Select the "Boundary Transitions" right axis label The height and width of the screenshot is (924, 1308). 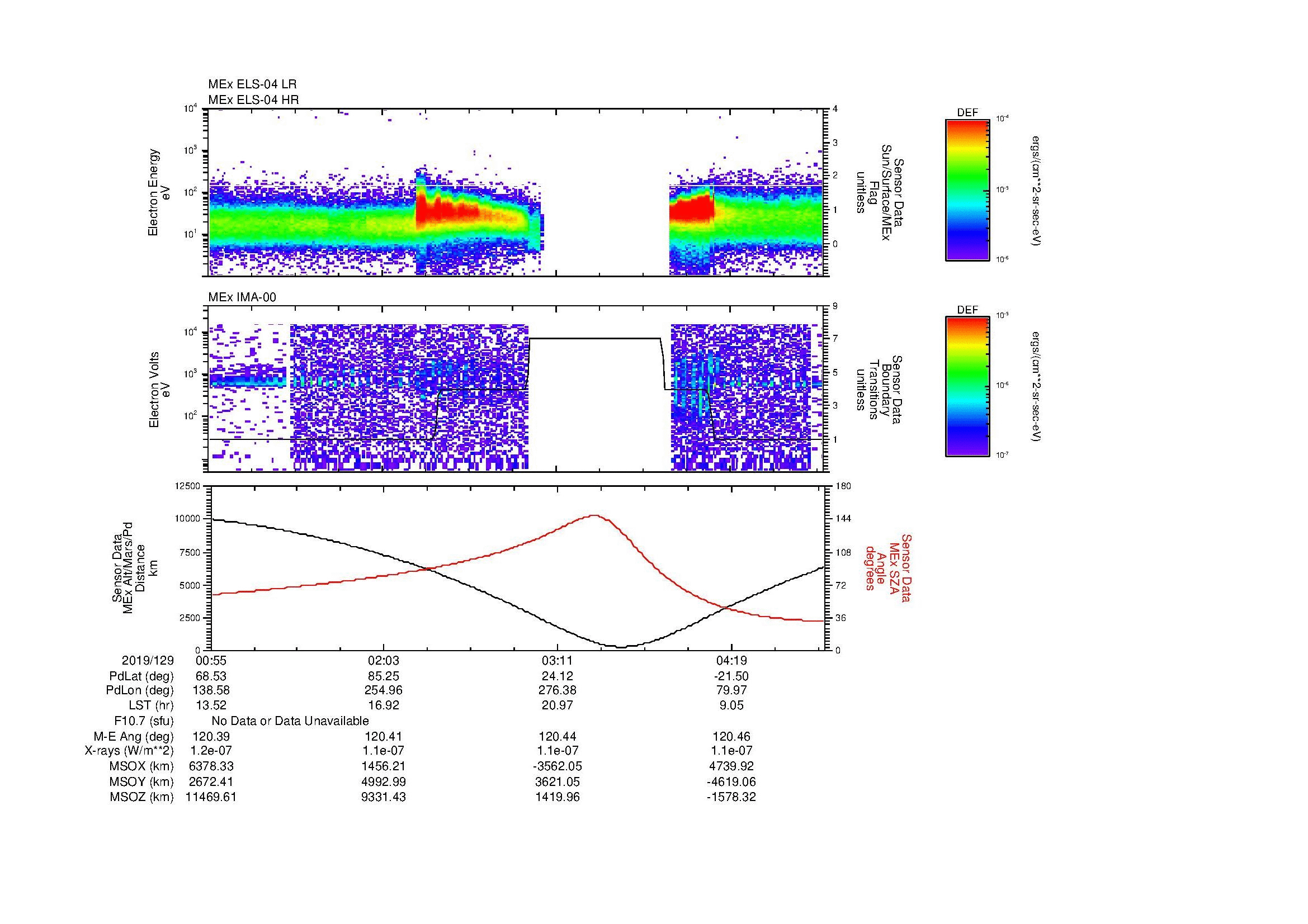click(879, 390)
